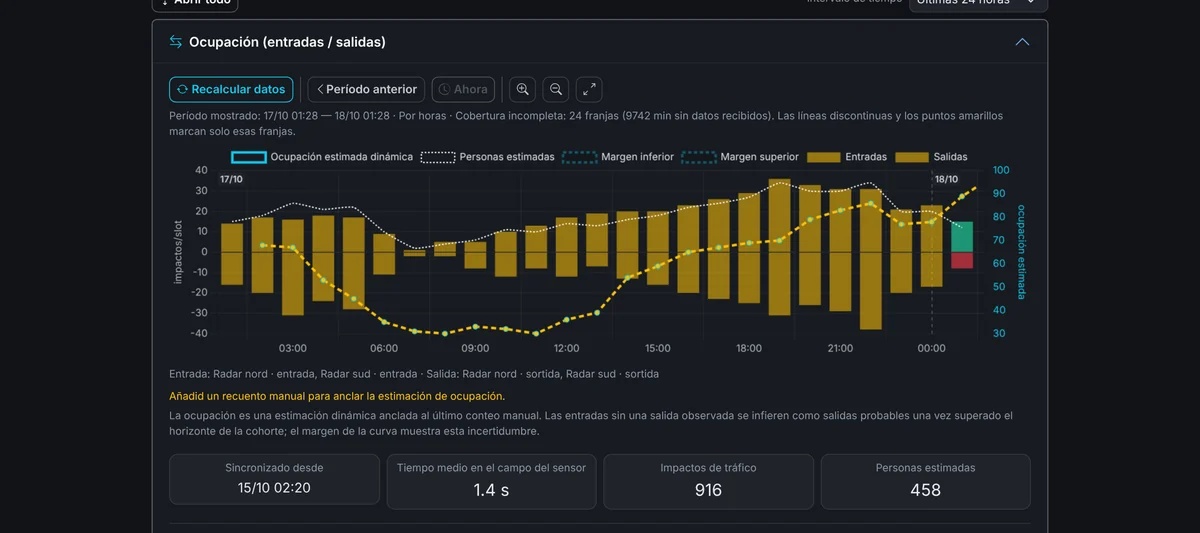
Task: Click the 03:00 label on time axis
Action: point(292,348)
